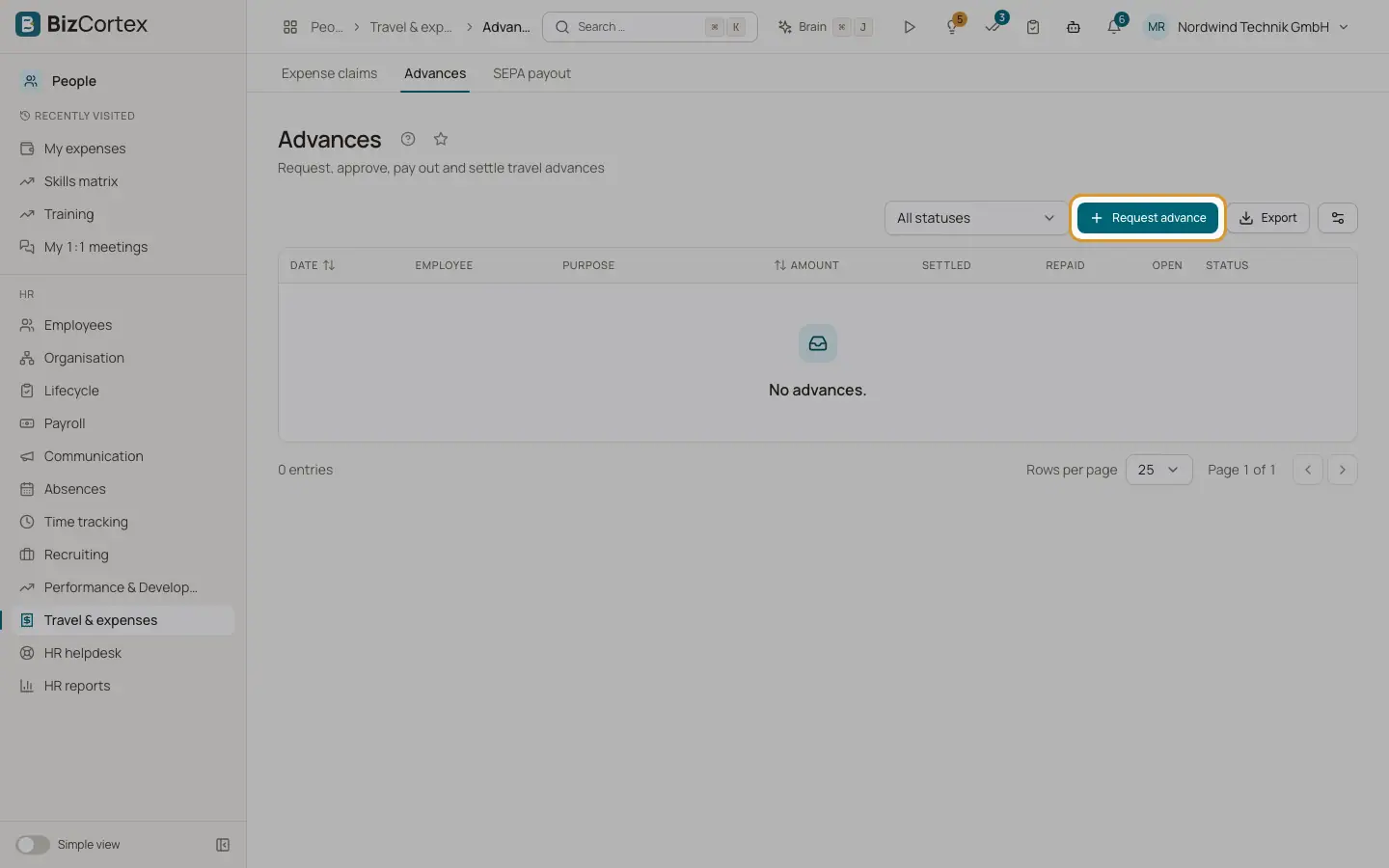Click the play icon in top bar
The height and width of the screenshot is (868, 1389).
[x=909, y=27]
